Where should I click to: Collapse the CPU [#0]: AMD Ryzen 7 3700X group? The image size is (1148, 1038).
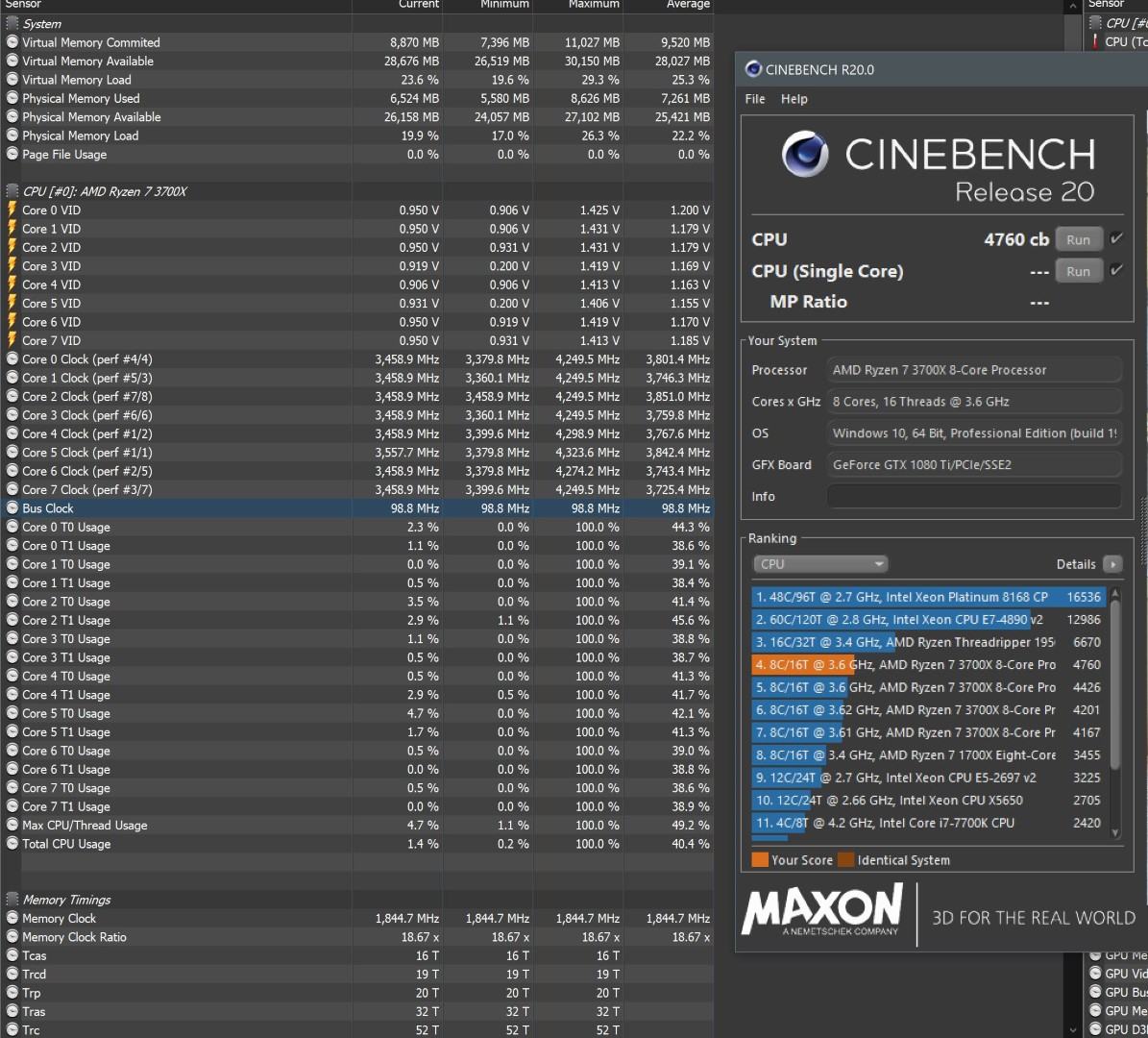[x=12, y=191]
